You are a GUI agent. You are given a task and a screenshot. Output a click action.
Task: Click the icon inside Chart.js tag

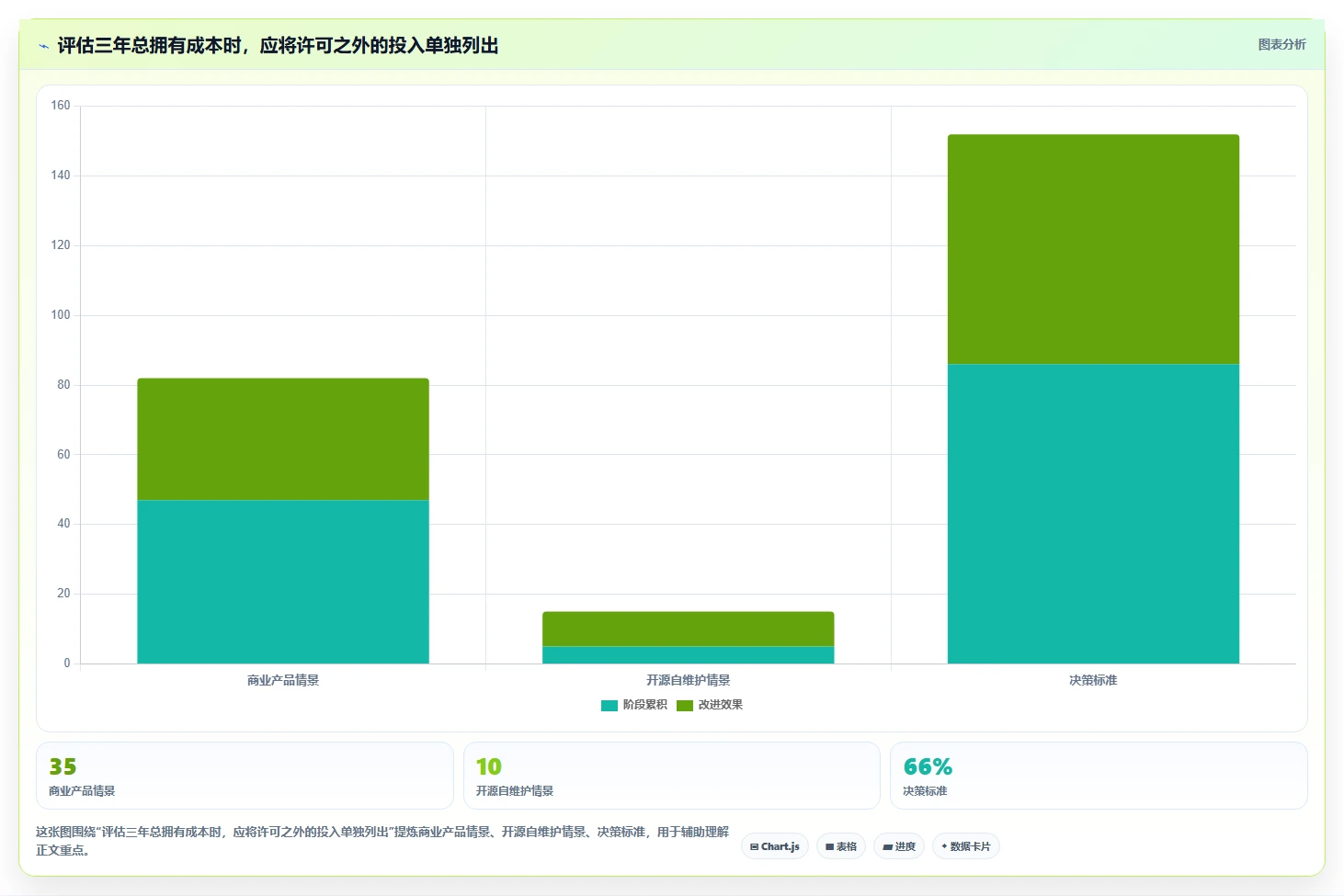pyautogui.click(x=754, y=847)
